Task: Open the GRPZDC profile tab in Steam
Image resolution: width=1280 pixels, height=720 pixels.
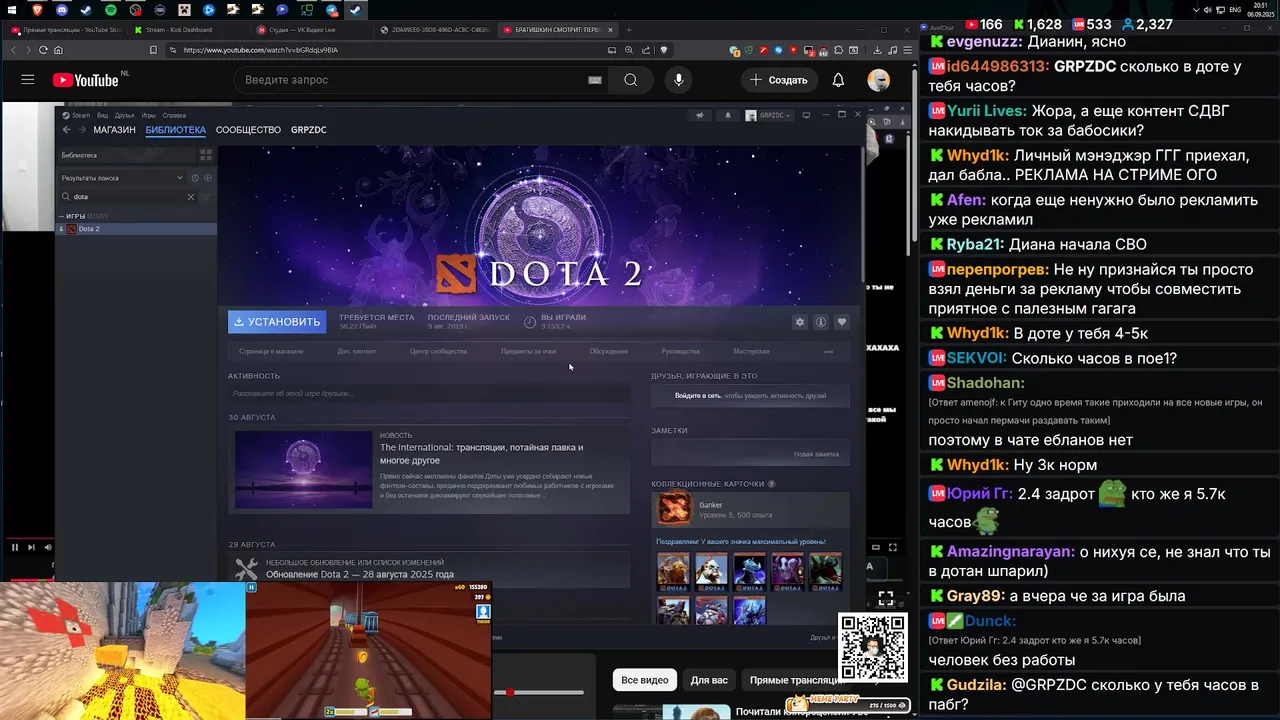Action: click(309, 130)
